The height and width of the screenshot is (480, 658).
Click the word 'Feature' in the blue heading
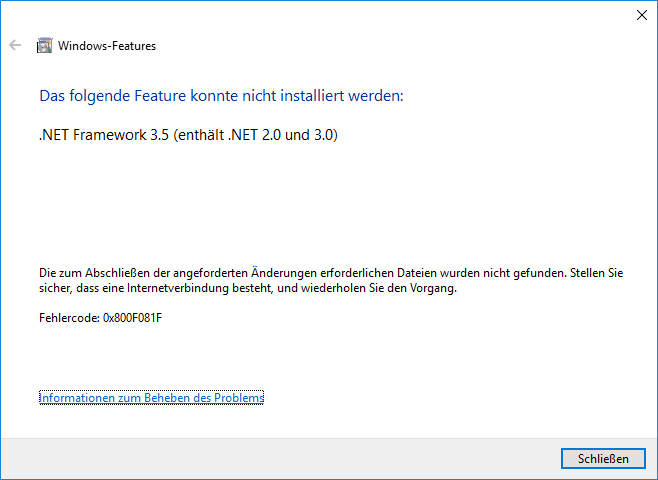[x=152, y=96]
